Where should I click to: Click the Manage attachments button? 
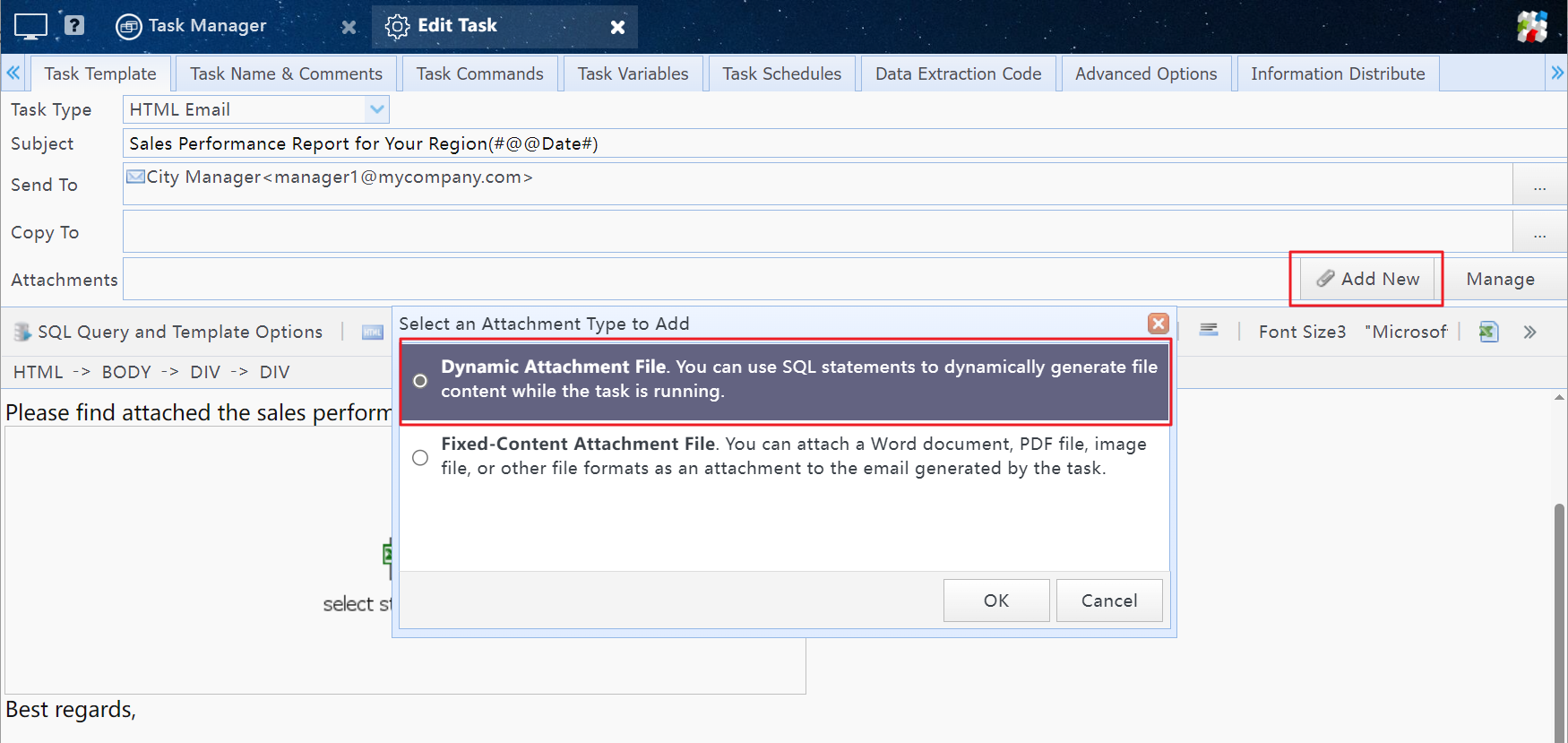click(x=1500, y=280)
